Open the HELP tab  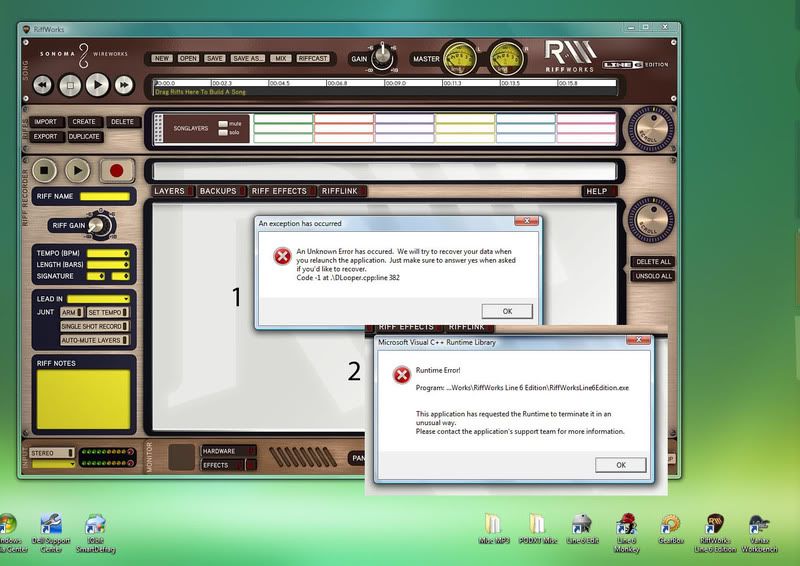pyautogui.click(x=599, y=191)
